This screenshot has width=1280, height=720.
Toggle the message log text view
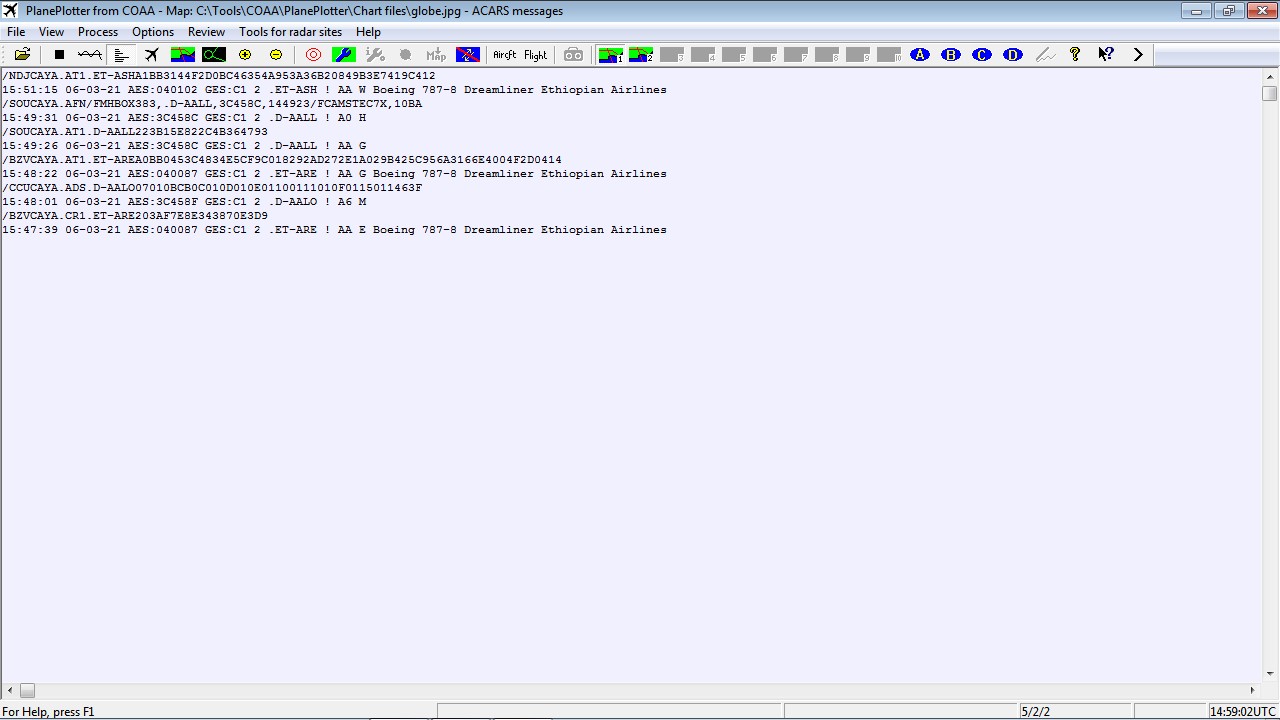click(121, 54)
